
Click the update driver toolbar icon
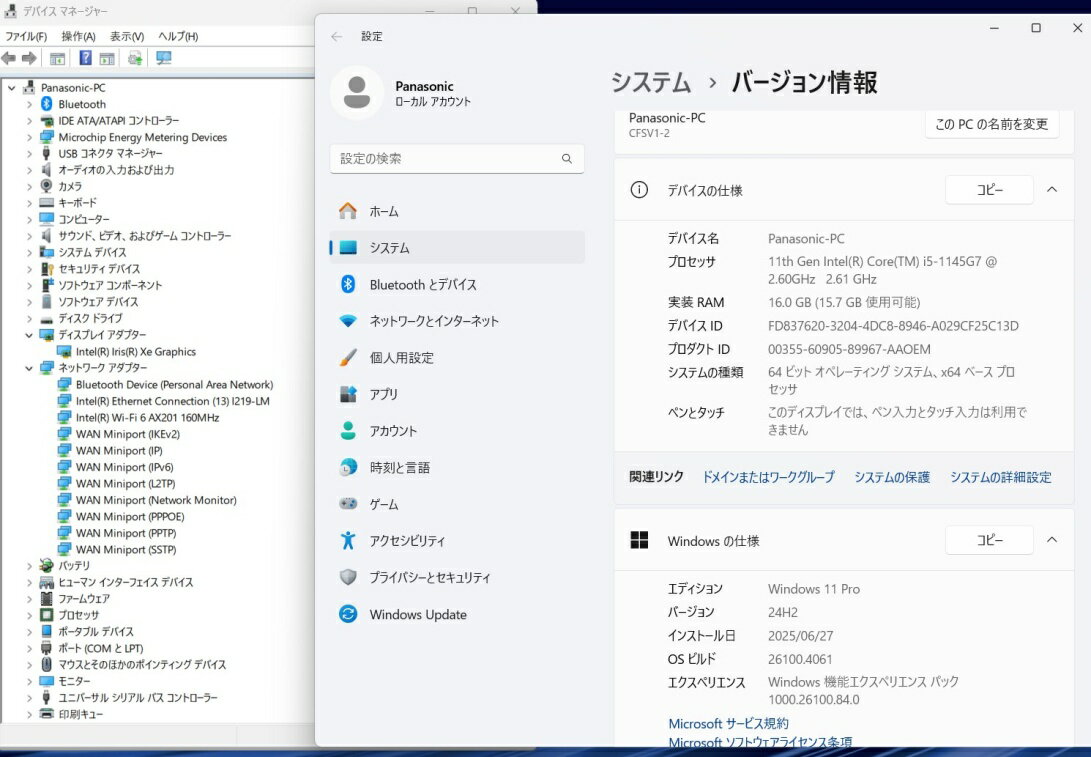135,59
